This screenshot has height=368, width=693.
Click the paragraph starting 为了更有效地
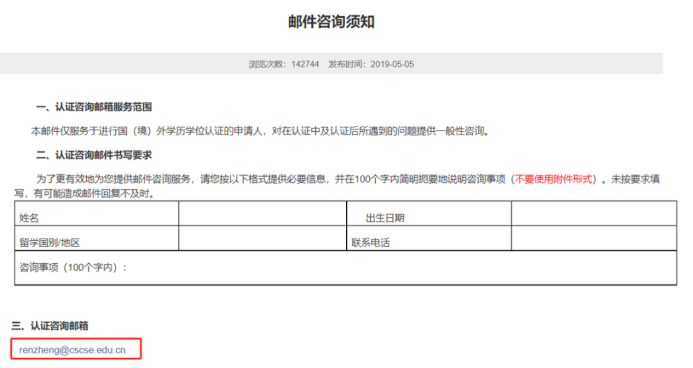tap(337, 186)
